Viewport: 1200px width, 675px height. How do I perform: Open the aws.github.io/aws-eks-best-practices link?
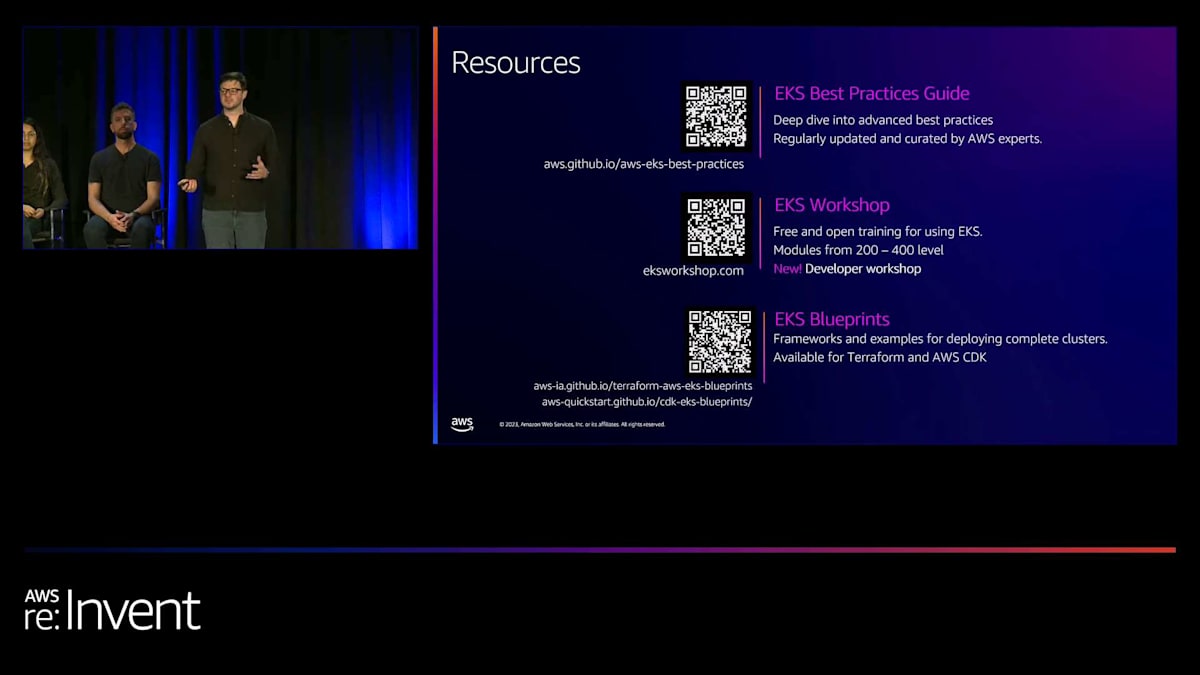coord(644,164)
